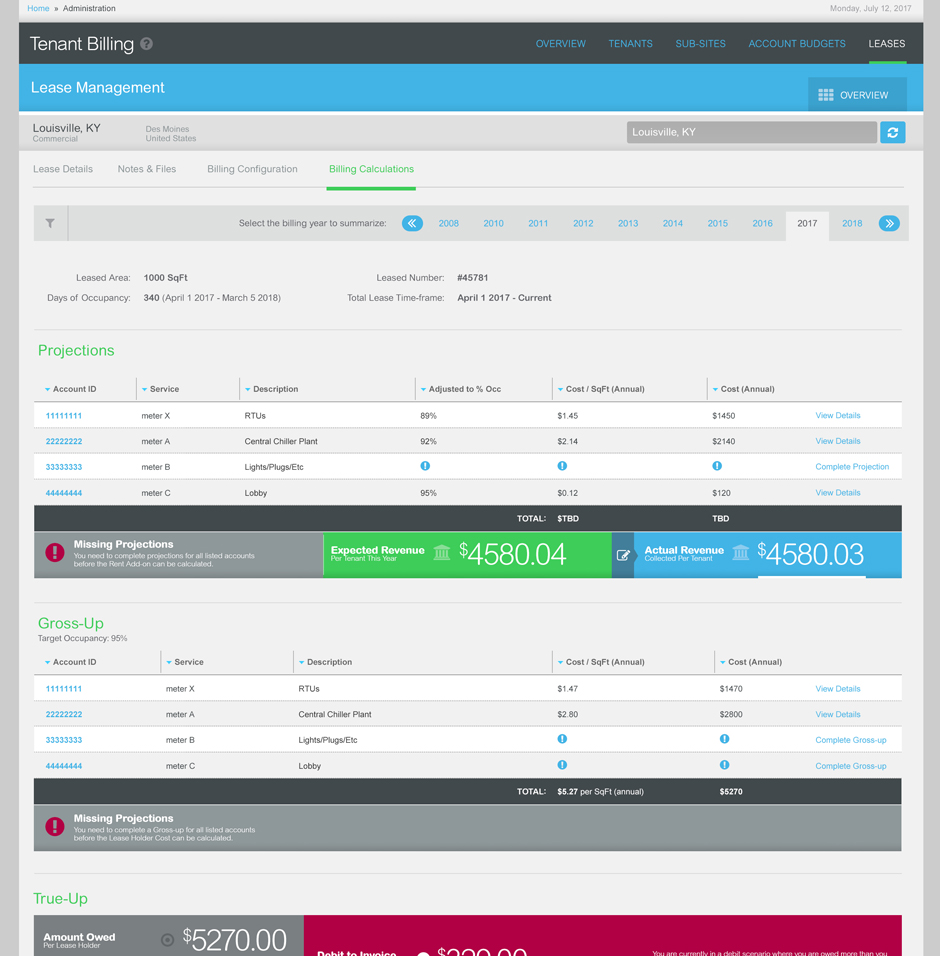Select billing year 2018
Image resolution: width=940 pixels, height=956 pixels.
852,223
